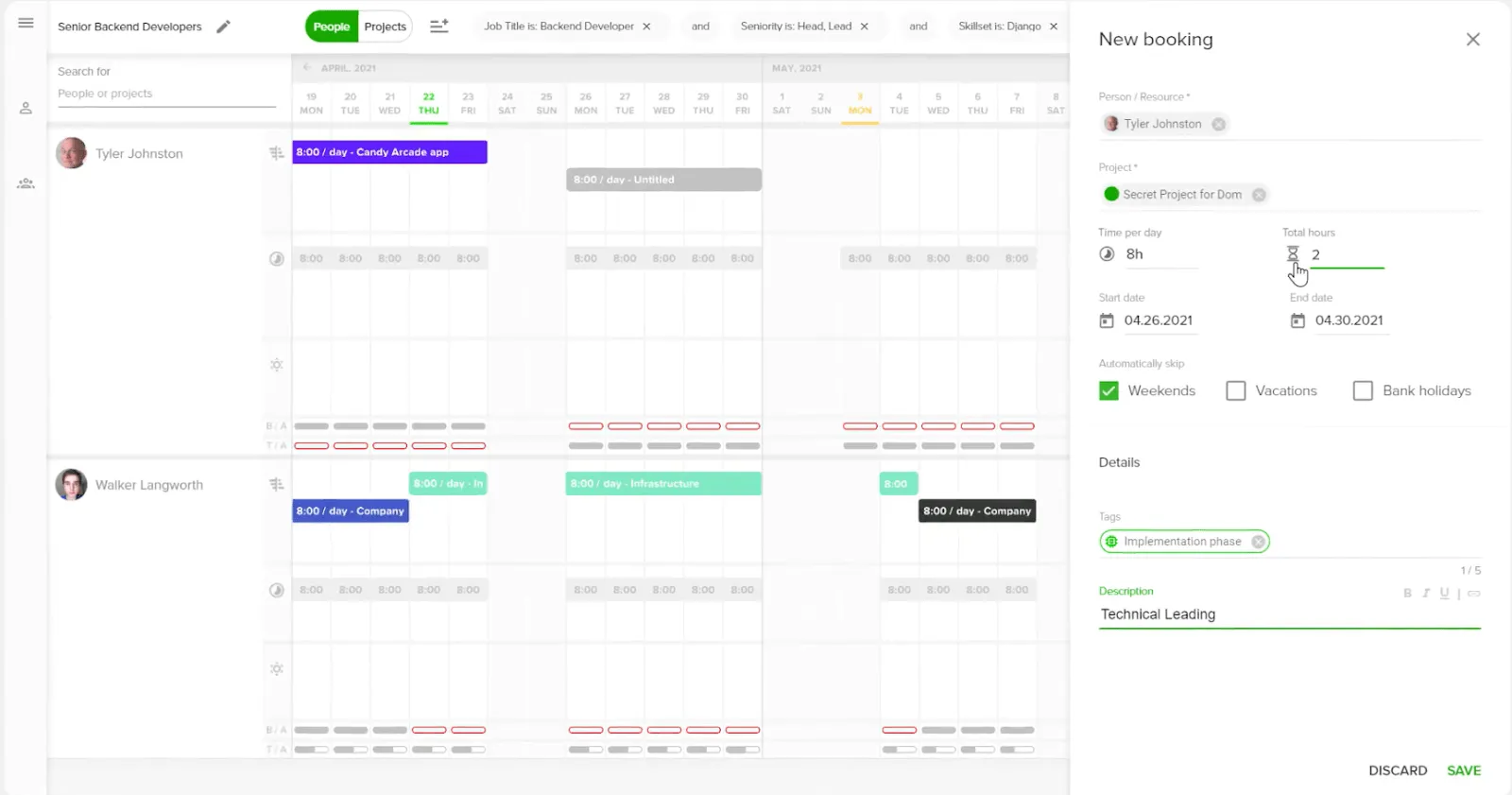Apply italic formatting to description
1512x795 pixels.
pos(1426,594)
